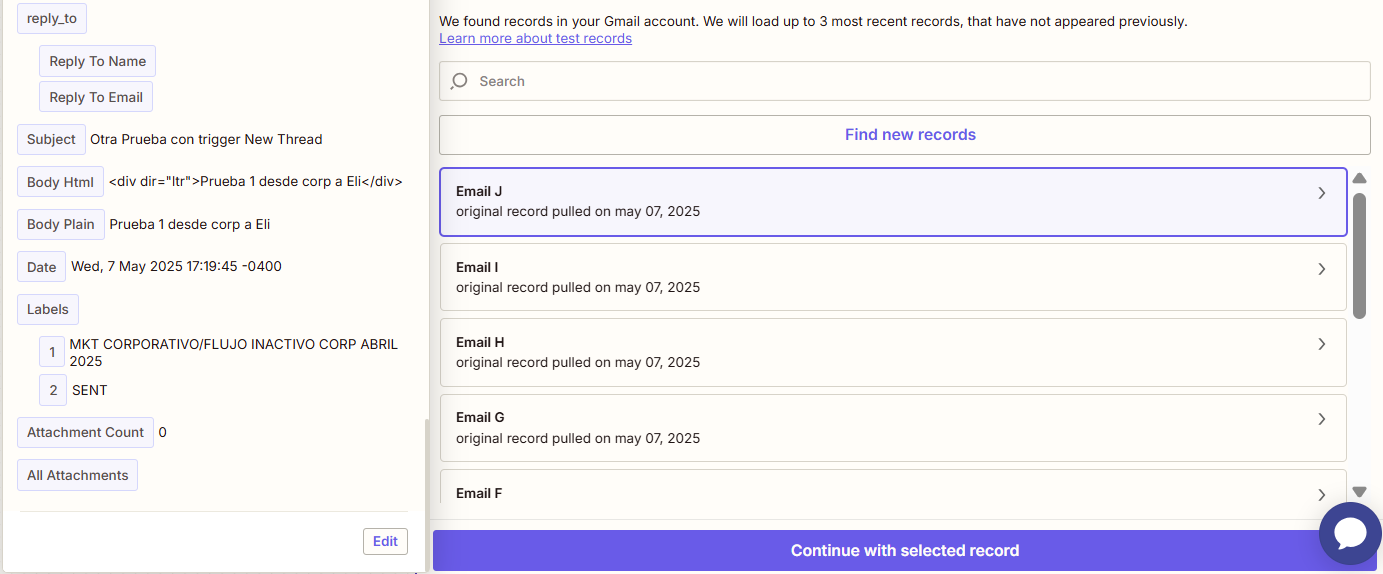Expand the Email J record chevron
The image size is (1383, 574).
coord(1322,193)
